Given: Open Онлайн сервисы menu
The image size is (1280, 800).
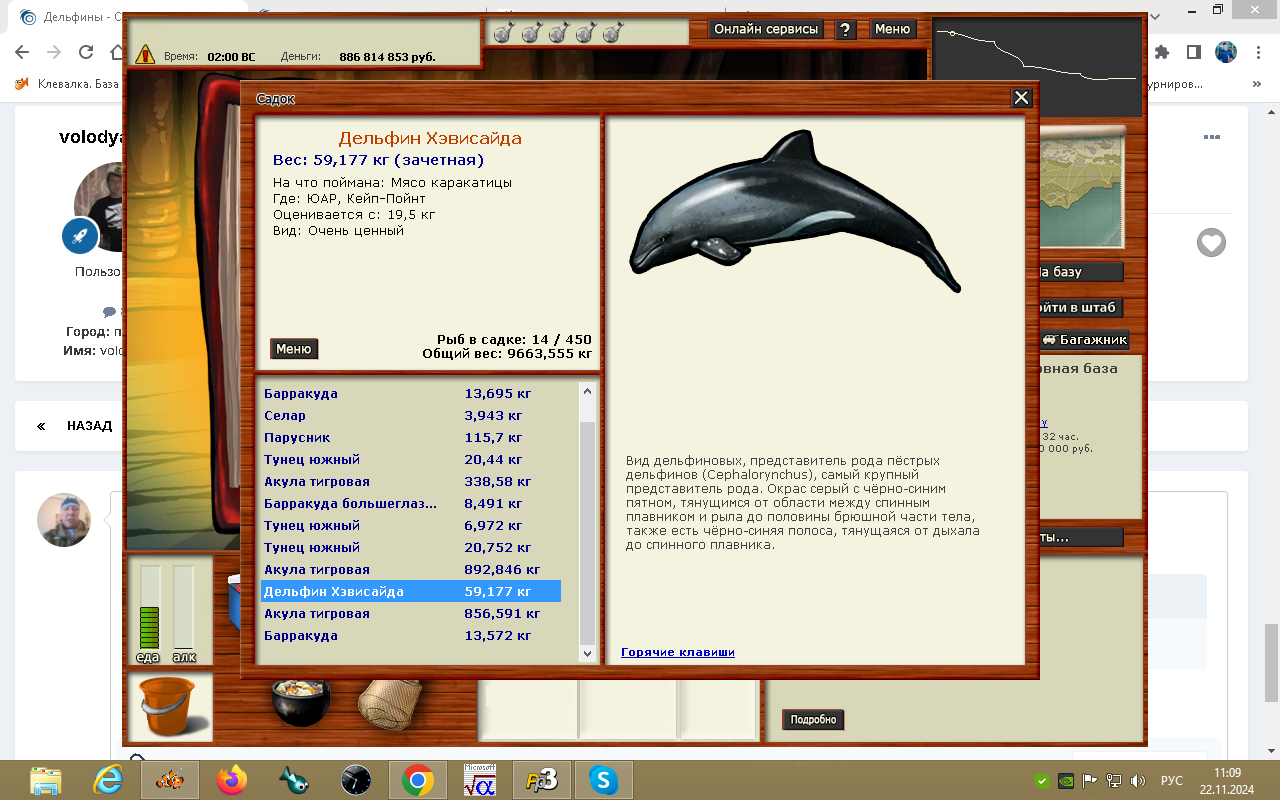Looking at the screenshot, I should pyautogui.click(x=766, y=30).
